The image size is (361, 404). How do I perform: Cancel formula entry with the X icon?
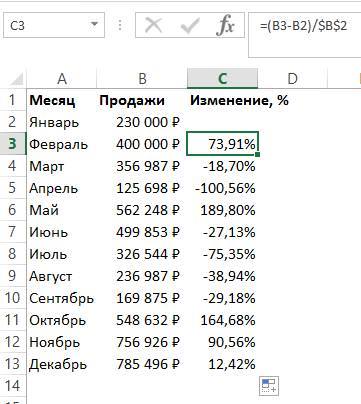tap(154, 25)
